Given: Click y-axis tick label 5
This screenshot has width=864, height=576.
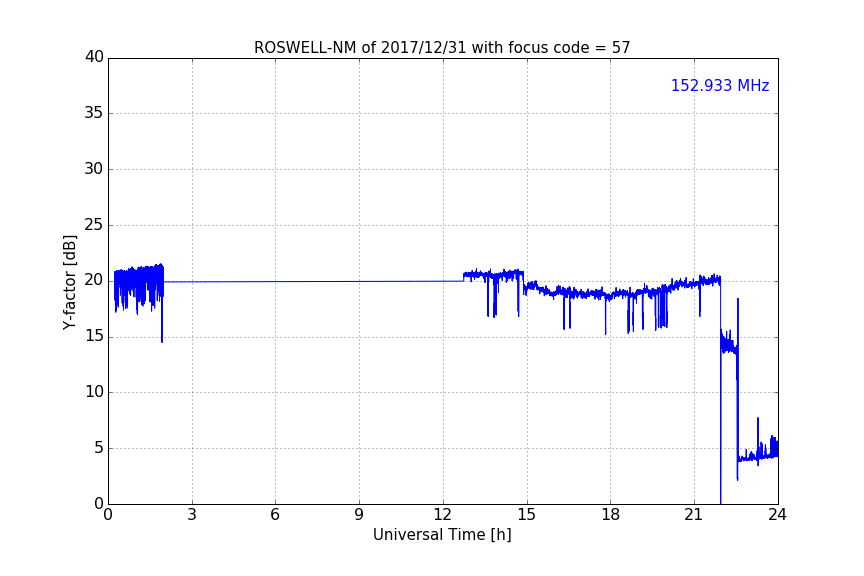Looking at the screenshot, I should 99,448.
